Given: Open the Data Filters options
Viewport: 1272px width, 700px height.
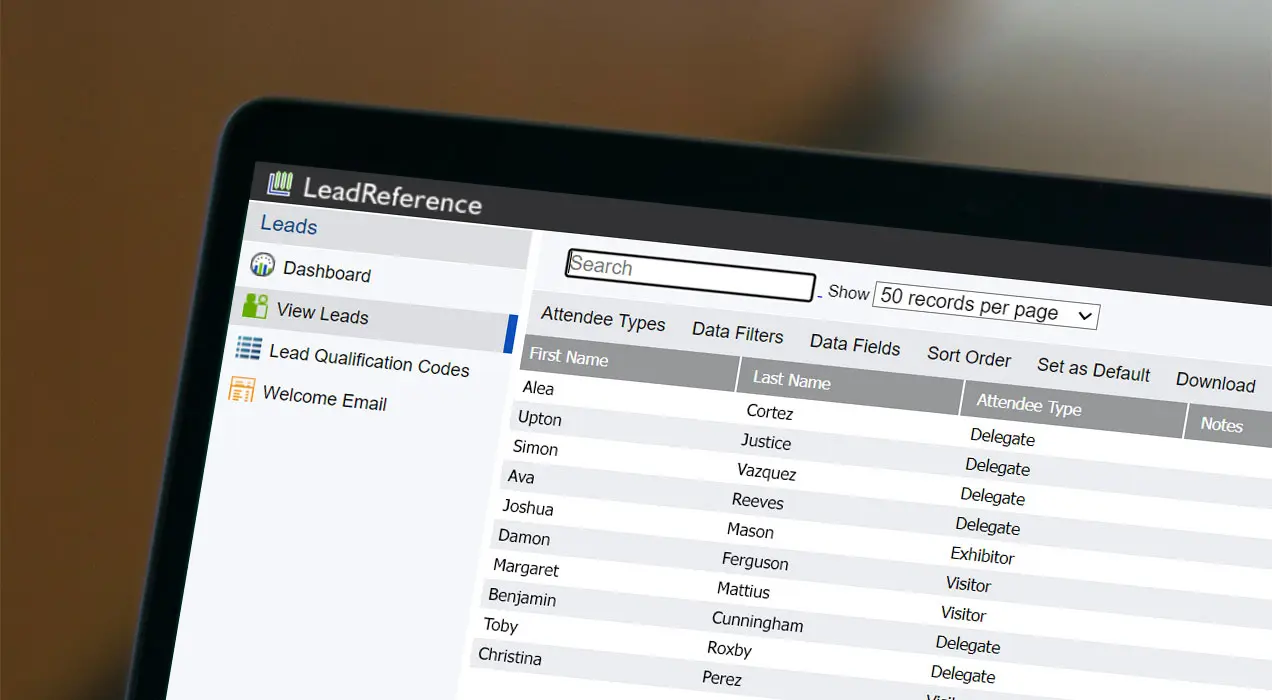Looking at the screenshot, I should pyautogui.click(x=738, y=334).
